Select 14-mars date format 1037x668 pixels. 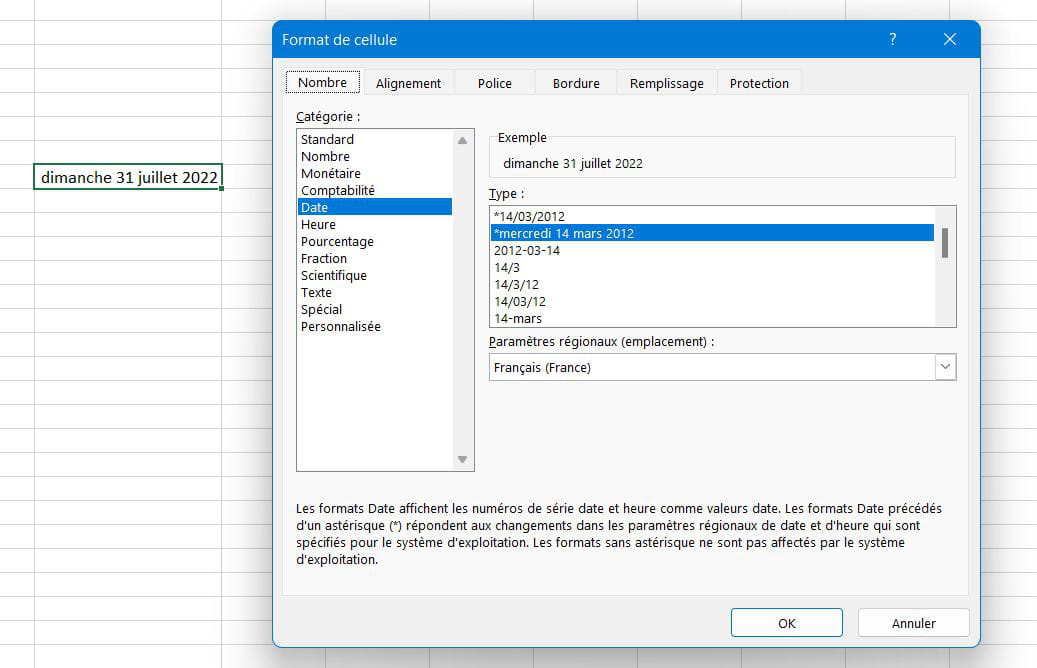tap(518, 319)
